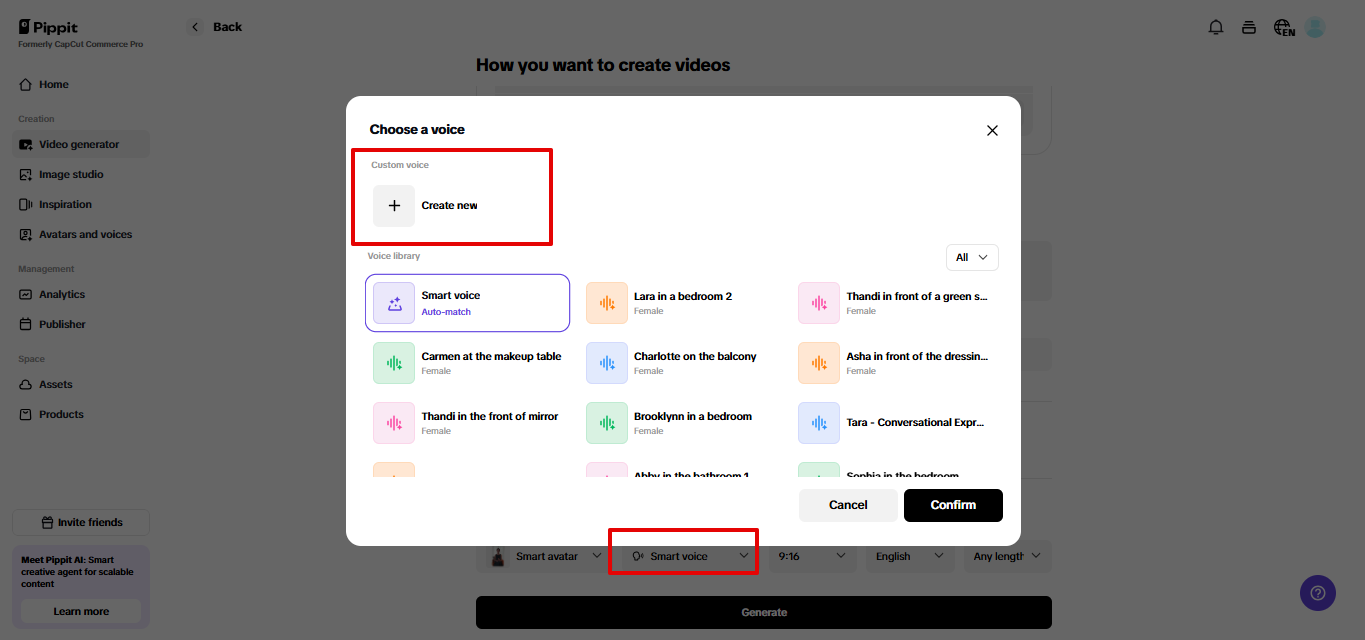
Task: Click the plus icon for custom voice
Action: 394,206
